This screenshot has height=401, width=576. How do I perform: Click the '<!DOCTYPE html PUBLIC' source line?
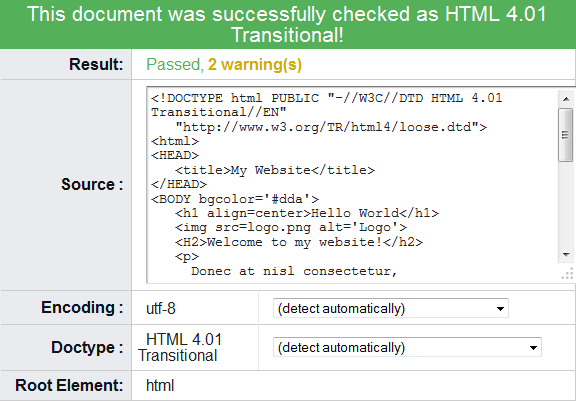pyautogui.click(x=327, y=98)
